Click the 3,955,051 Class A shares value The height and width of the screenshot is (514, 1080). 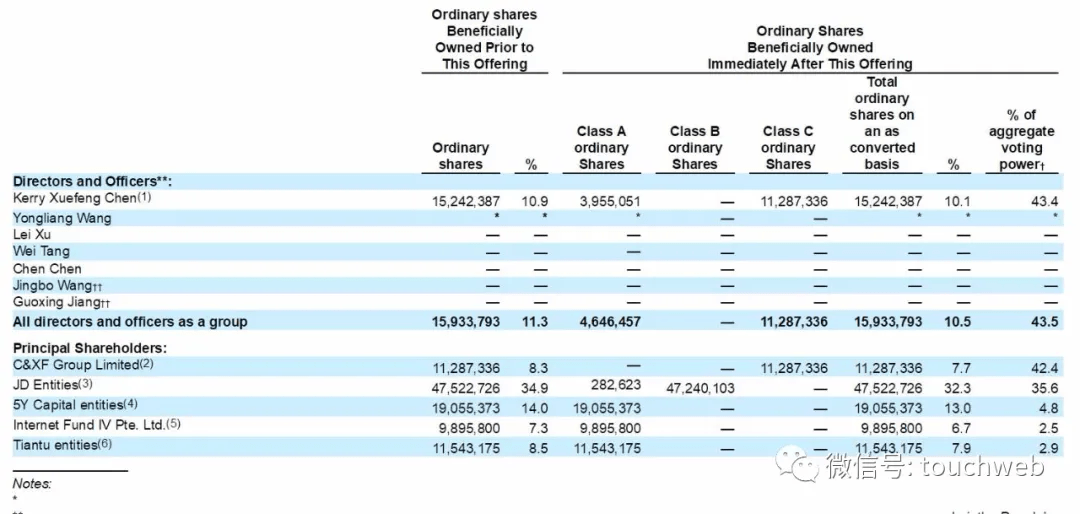point(609,201)
